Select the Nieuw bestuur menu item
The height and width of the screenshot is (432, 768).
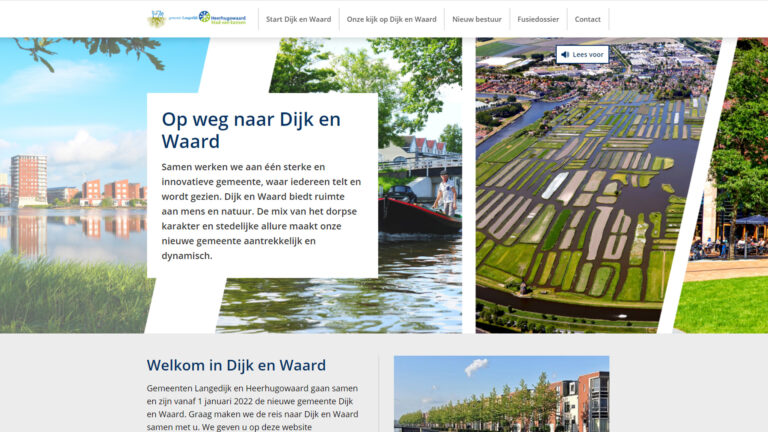coord(476,19)
